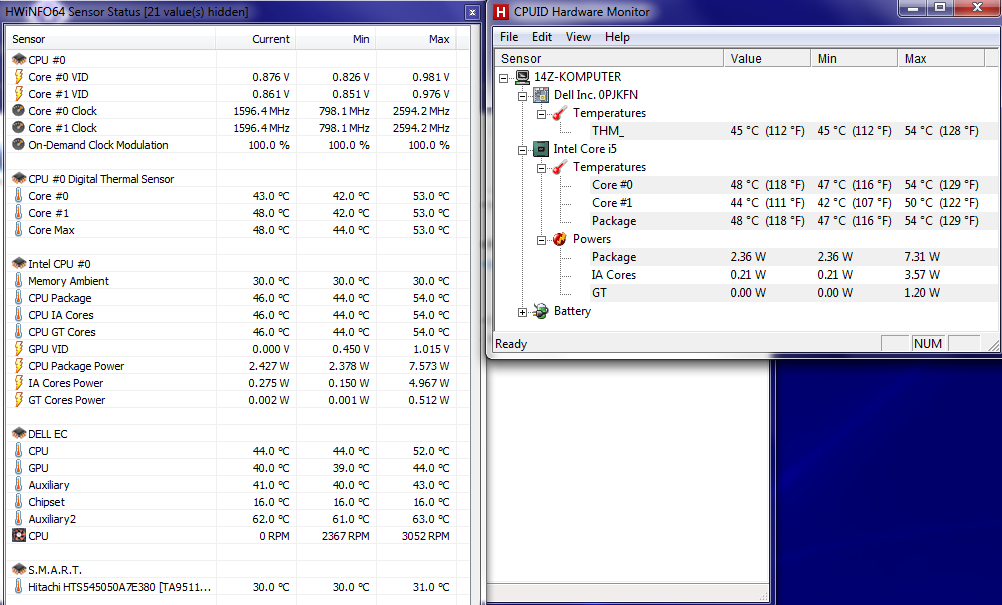Collapse the 14Z-KOMPUTER tree node
The width and height of the screenshot is (1002, 605).
[x=504, y=78]
